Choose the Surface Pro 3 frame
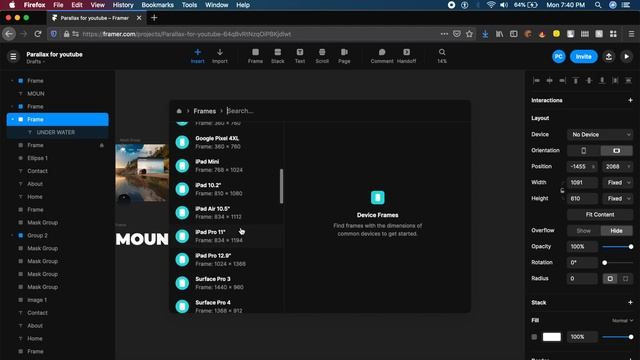 [x=227, y=283]
